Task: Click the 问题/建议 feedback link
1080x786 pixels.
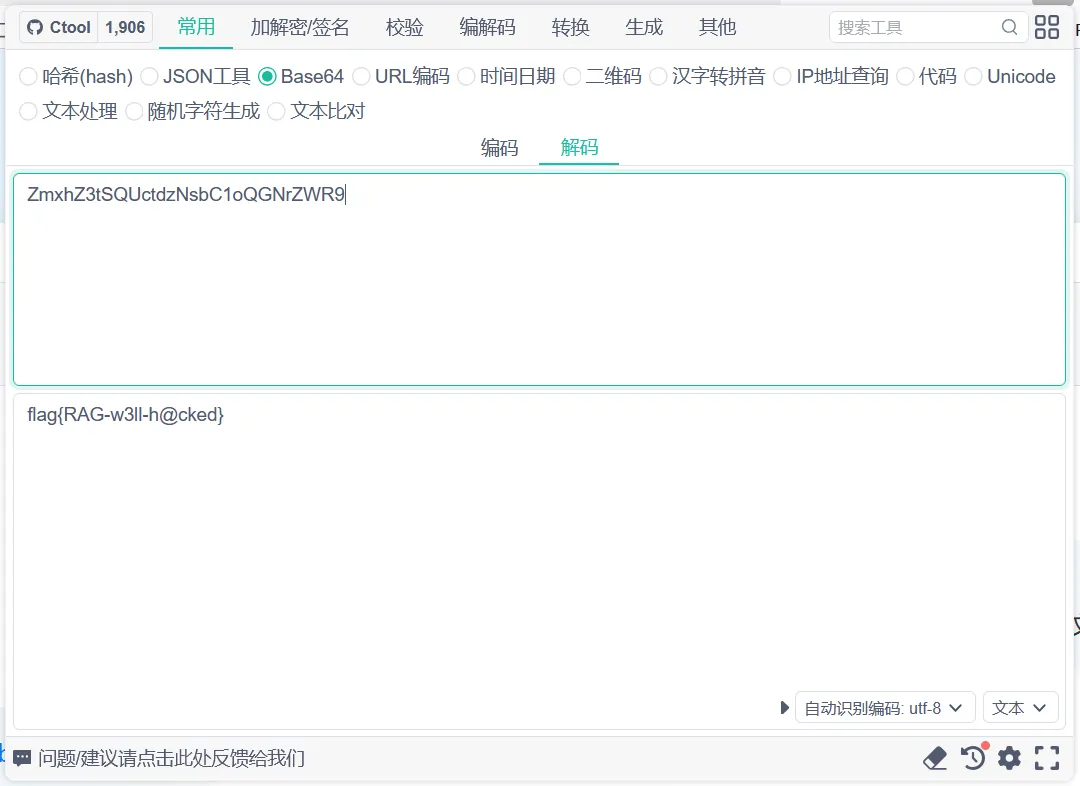Action: [x=171, y=758]
